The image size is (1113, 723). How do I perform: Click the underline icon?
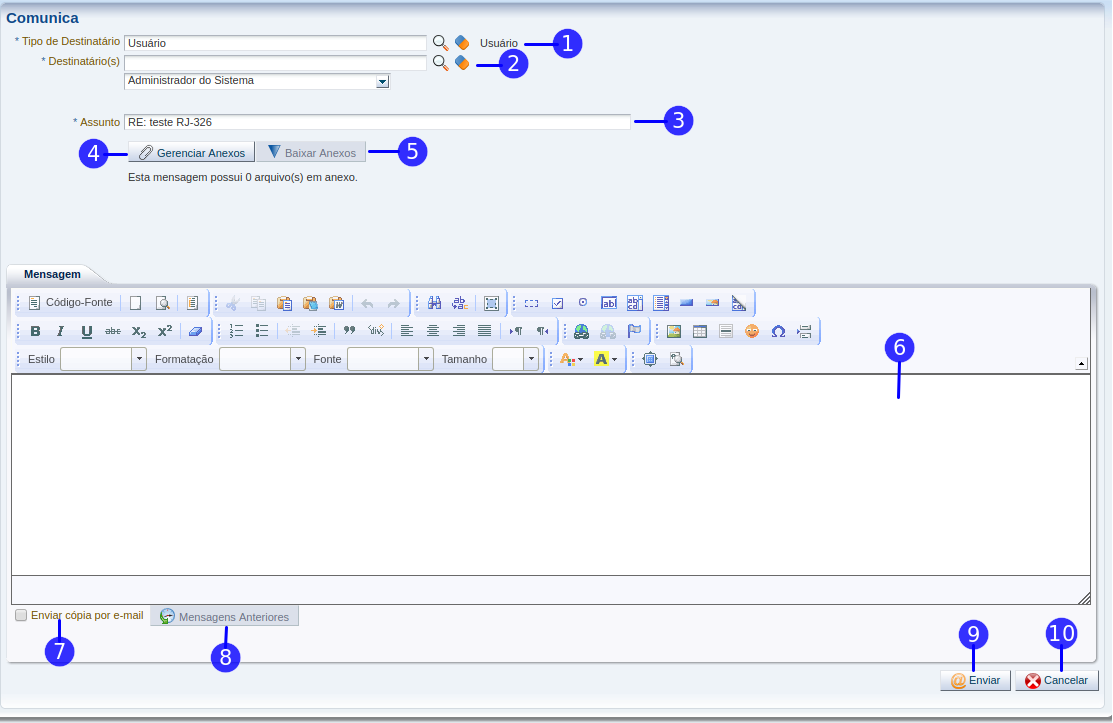coord(87,331)
